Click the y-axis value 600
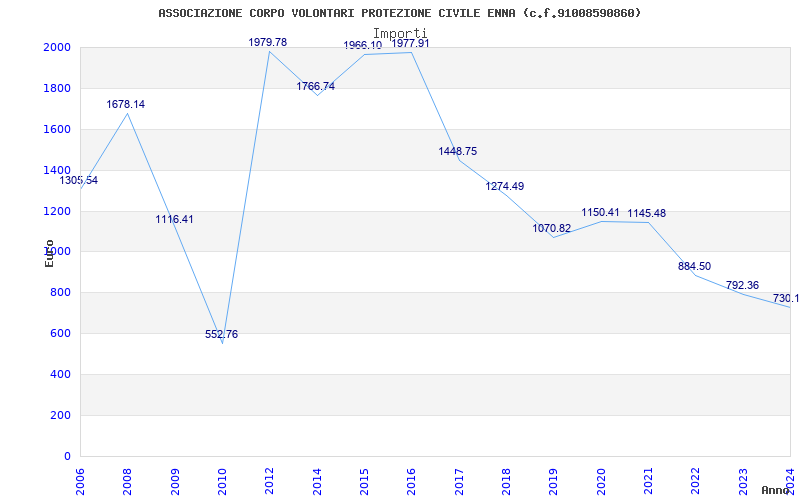The image size is (800, 500). (x=61, y=334)
